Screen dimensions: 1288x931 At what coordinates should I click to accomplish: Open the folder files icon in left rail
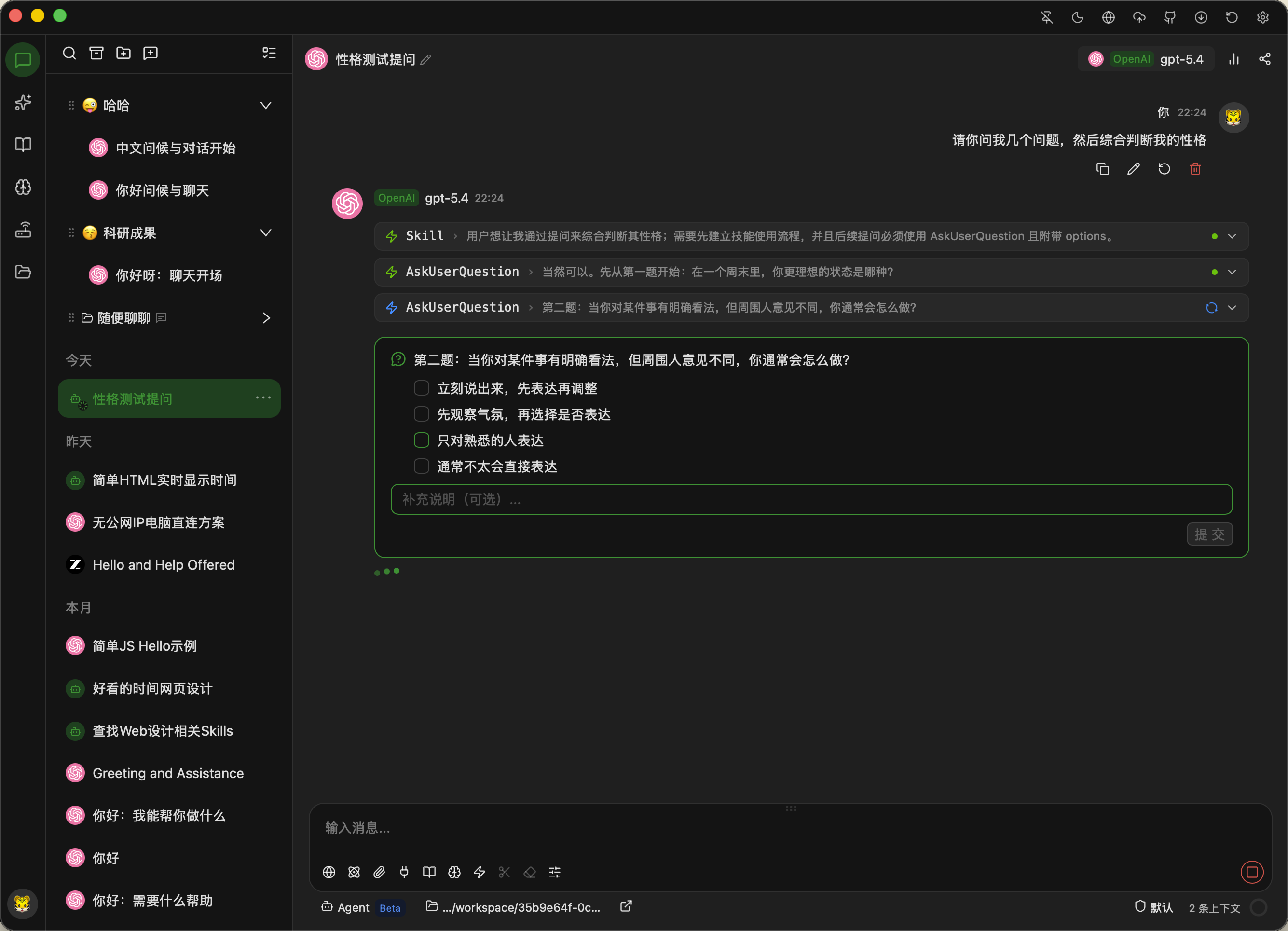[23, 272]
